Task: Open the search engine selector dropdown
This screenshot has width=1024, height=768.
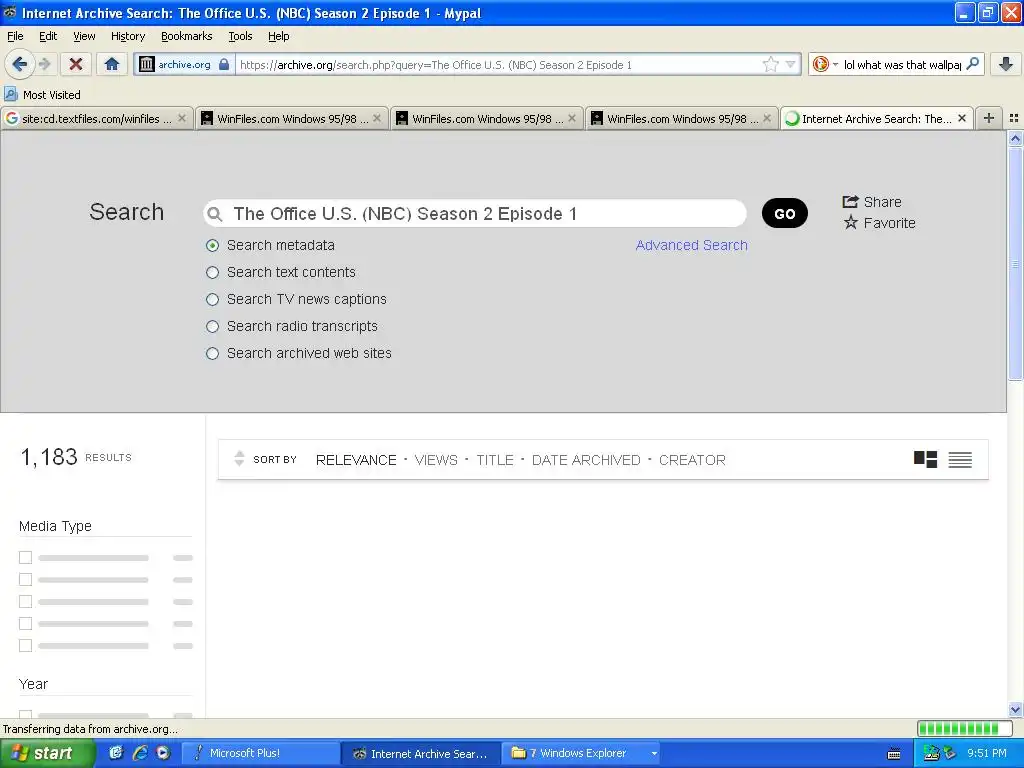Action: click(x=825, y=64)
